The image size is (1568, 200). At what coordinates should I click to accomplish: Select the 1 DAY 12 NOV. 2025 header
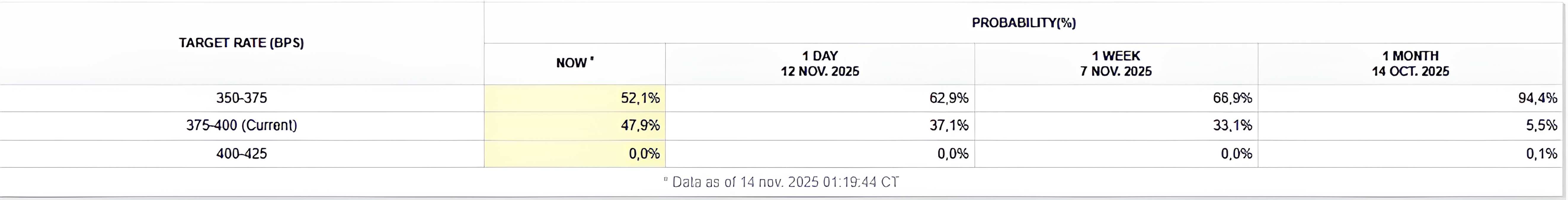(820, 64)
